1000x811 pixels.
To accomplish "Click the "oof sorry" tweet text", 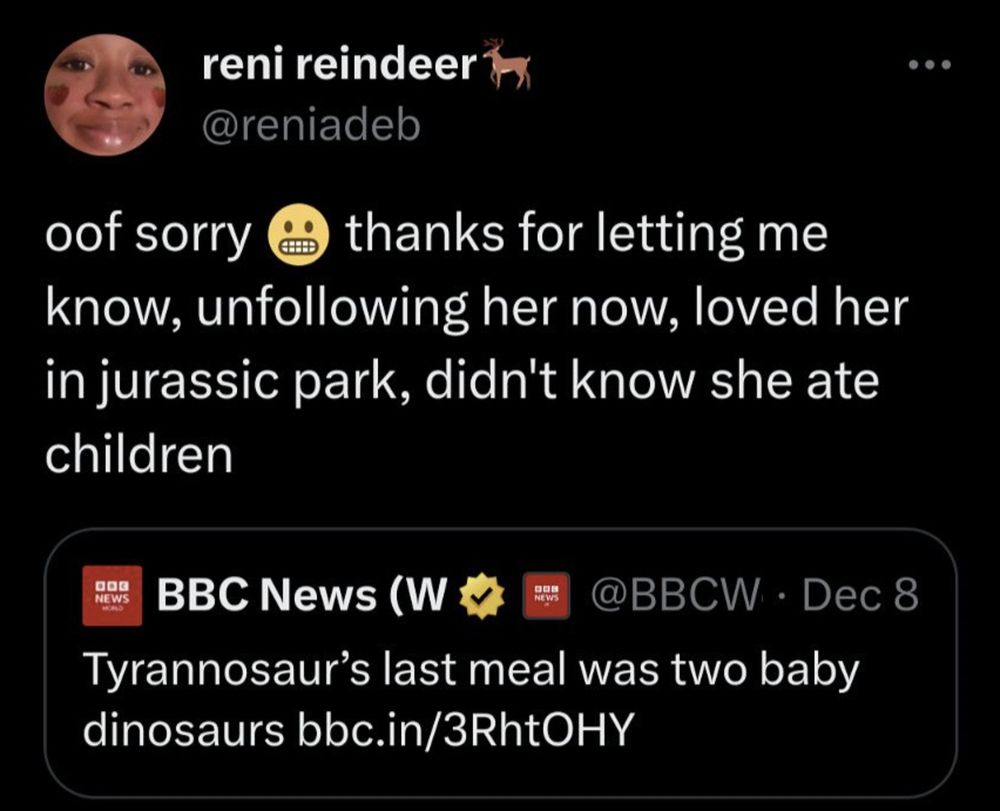I will [150, 238].
